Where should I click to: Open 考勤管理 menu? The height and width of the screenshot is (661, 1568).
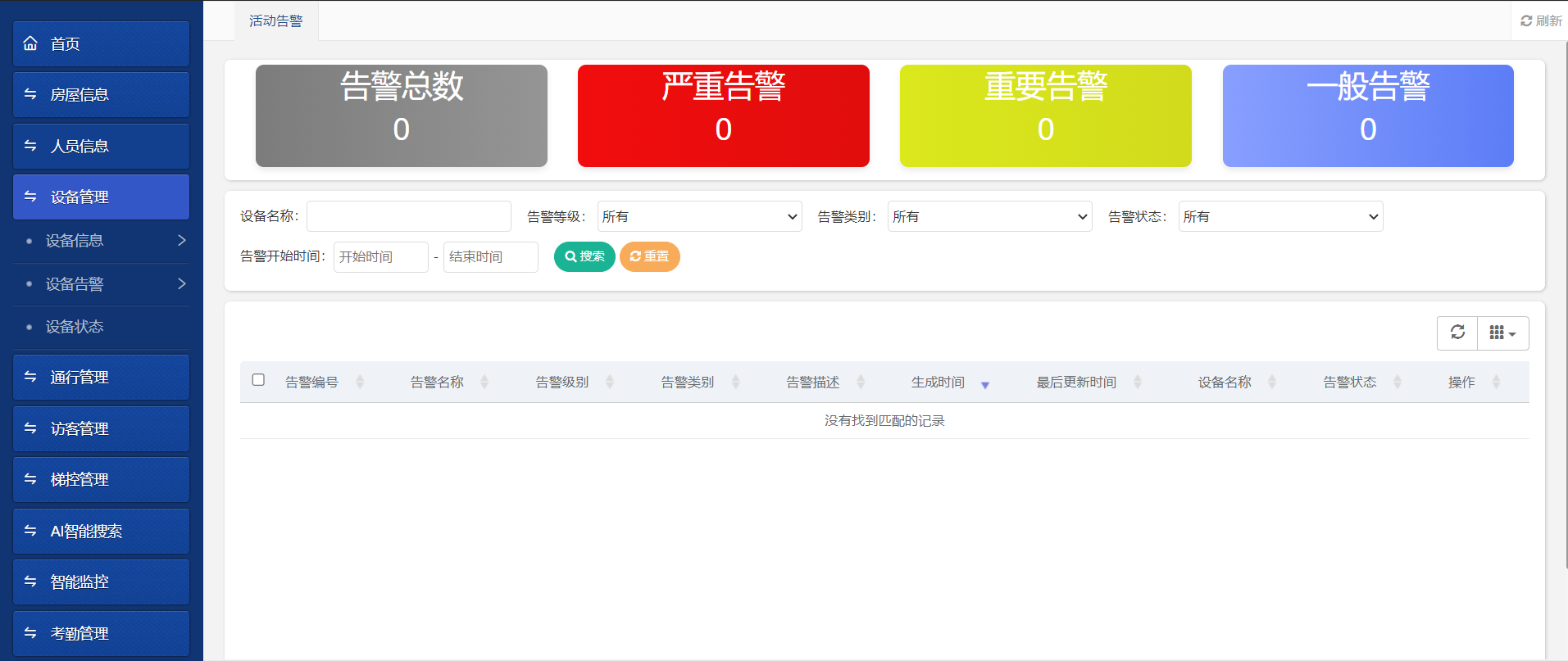click(102, 633)
